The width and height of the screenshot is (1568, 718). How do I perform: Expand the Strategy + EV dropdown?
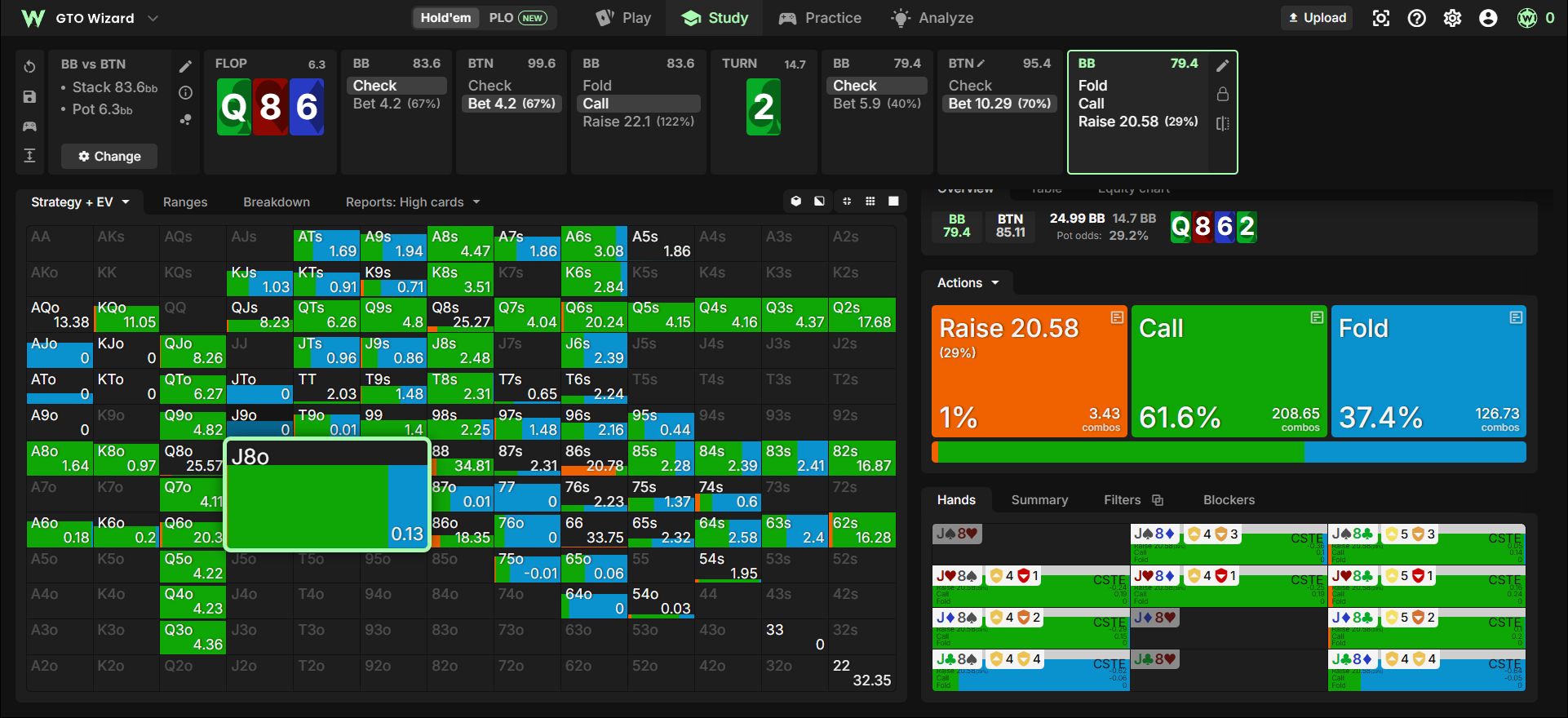[x=80, y=202]
